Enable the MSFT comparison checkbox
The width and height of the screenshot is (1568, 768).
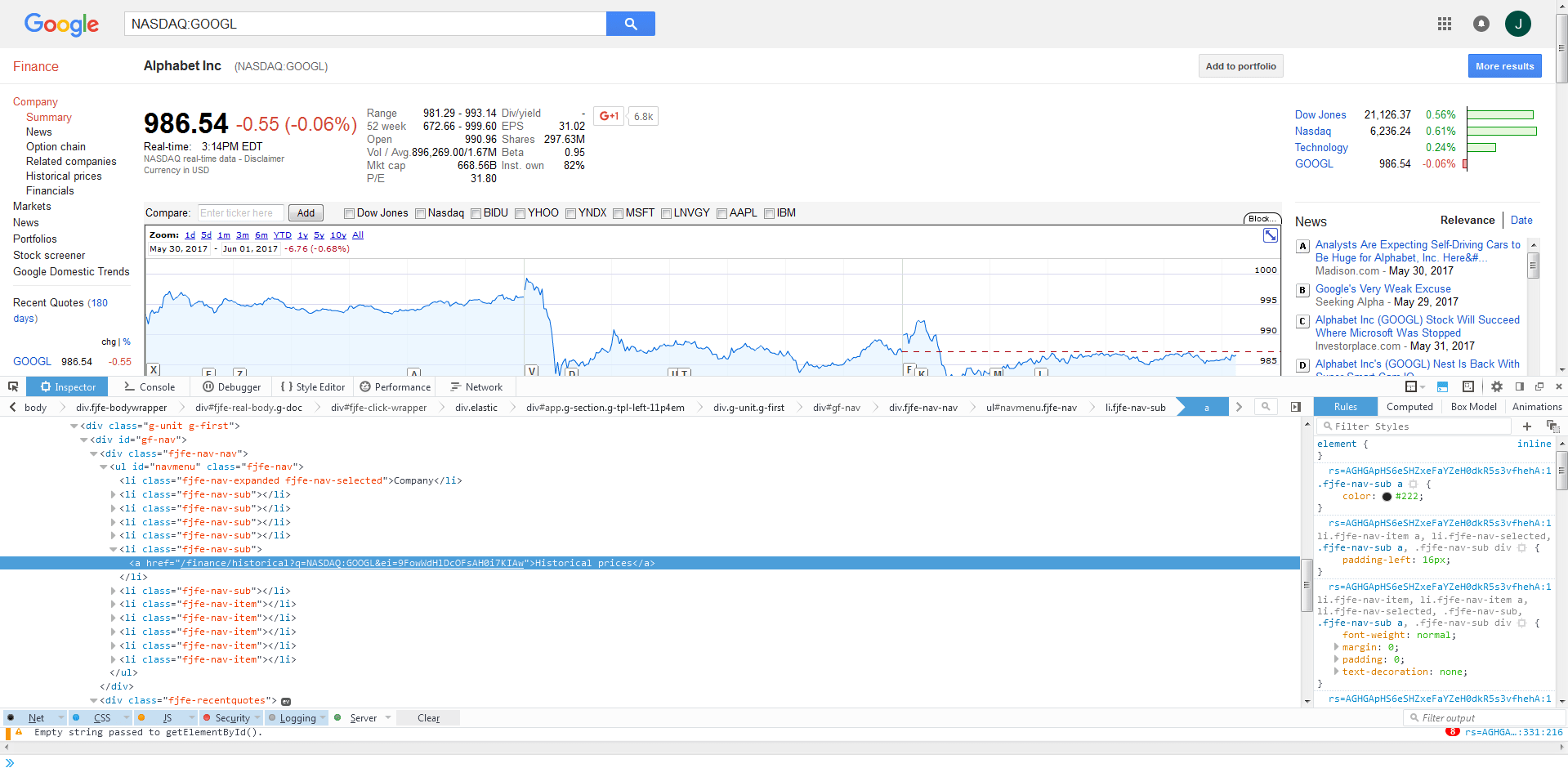coord(618,214)
